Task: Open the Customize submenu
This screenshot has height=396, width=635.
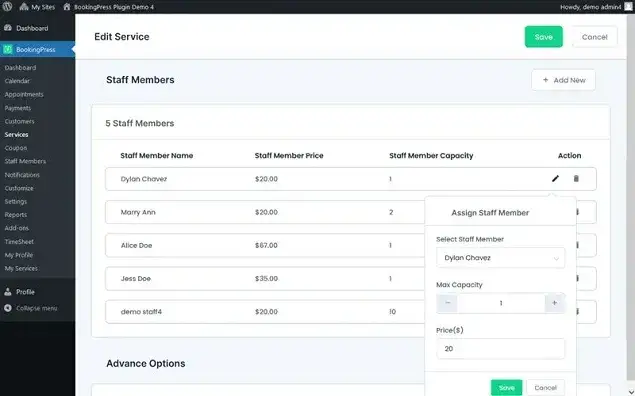Action: tap(19, 188)
